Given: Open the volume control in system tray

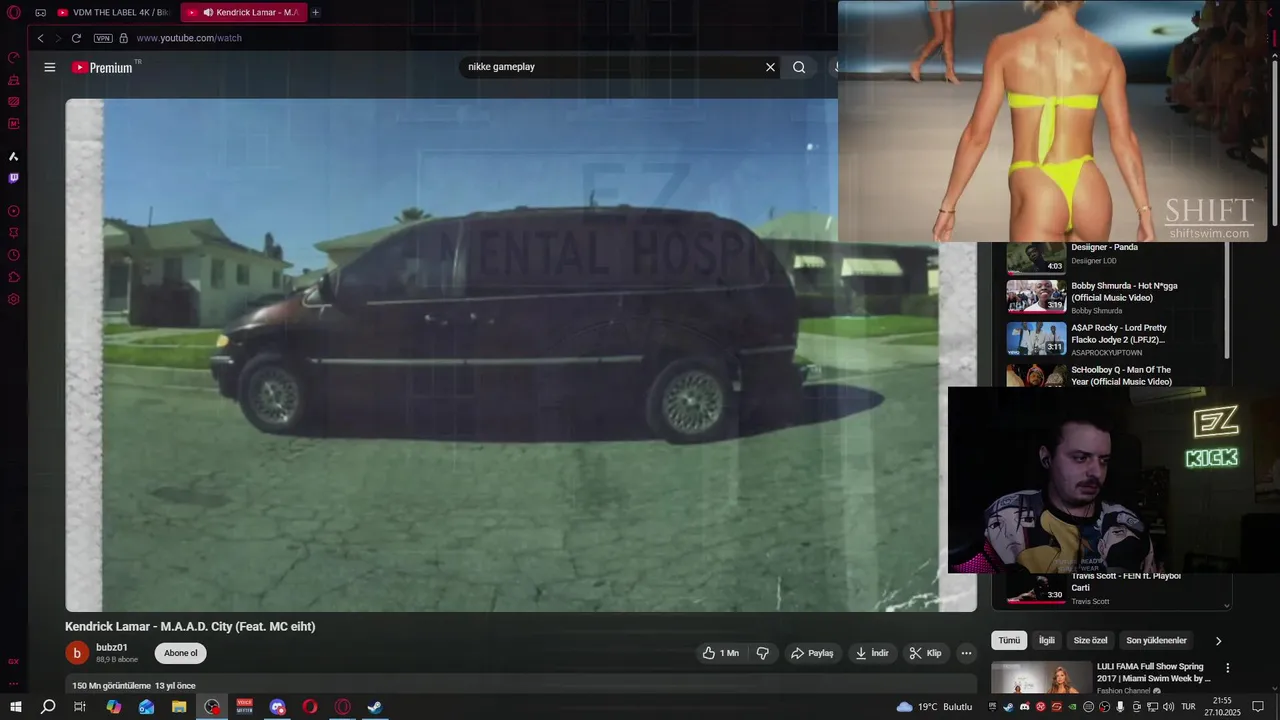Looking at the screenshot, I should [1168, 707].
